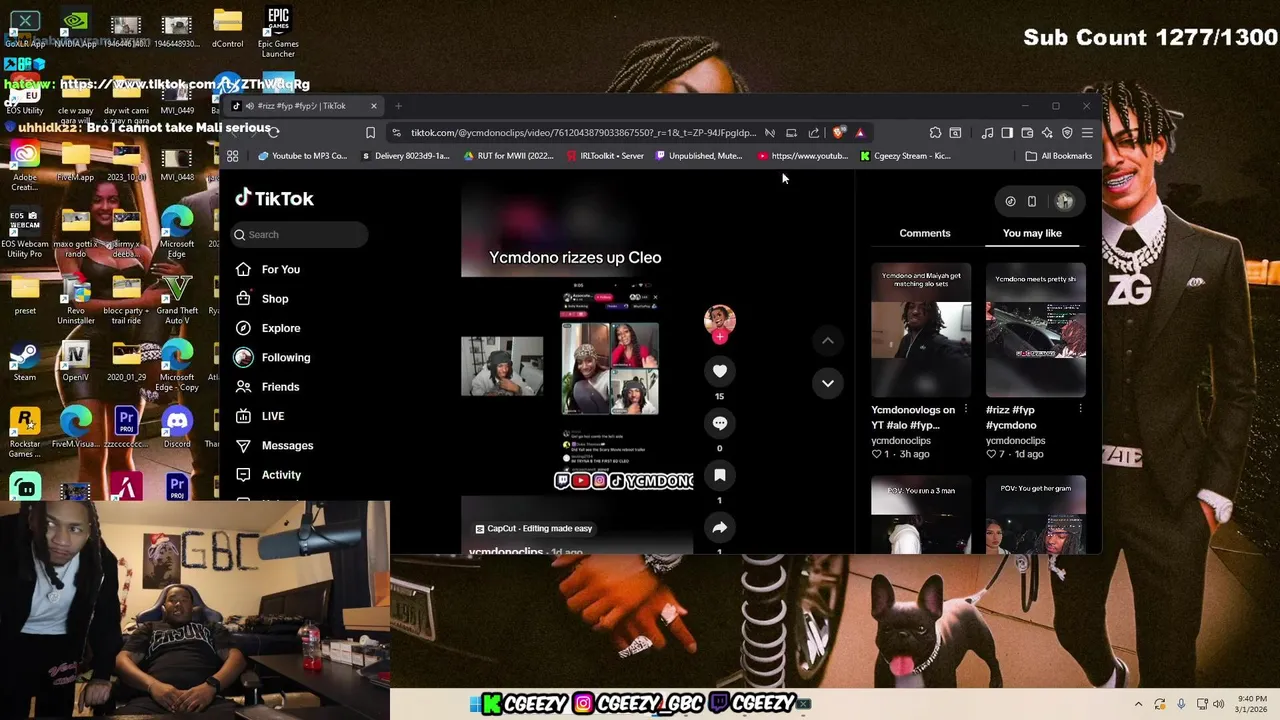Open the Activity notifications
1280x720 pixels.
point(268,475)
